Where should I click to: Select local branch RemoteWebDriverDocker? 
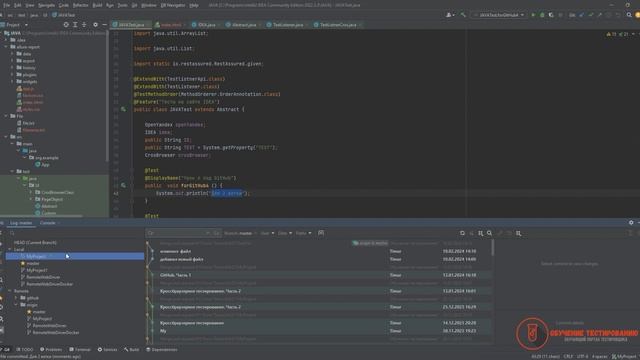coord(49,284)
